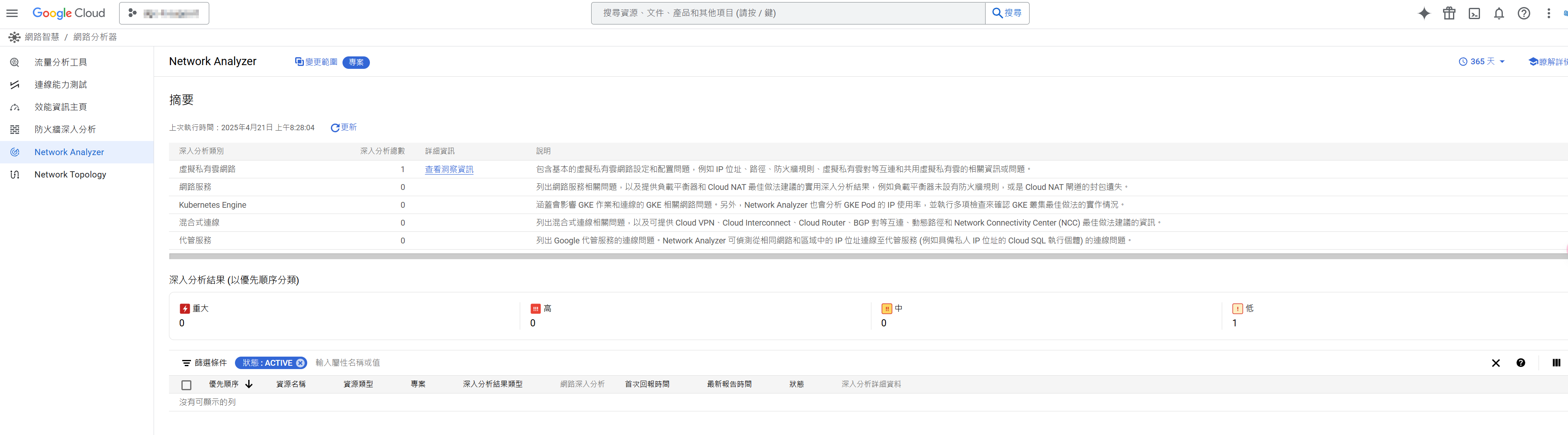Open 效能資訊主頁 in the sidebar
The height and width of the screenshot is (435, 1568).
coord(77,107)
